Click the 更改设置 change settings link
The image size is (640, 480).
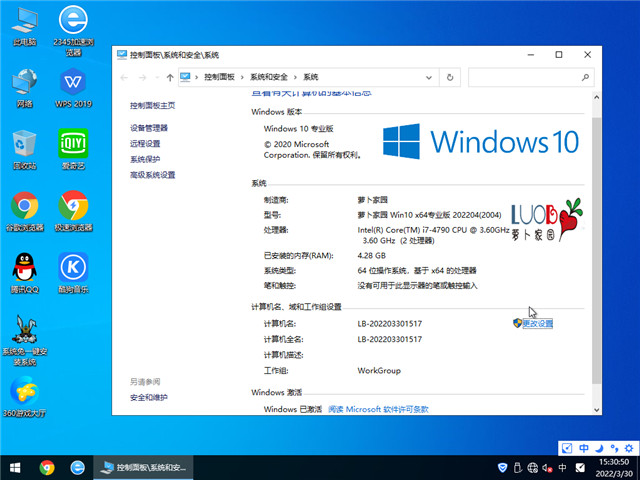tap(538, 323)
